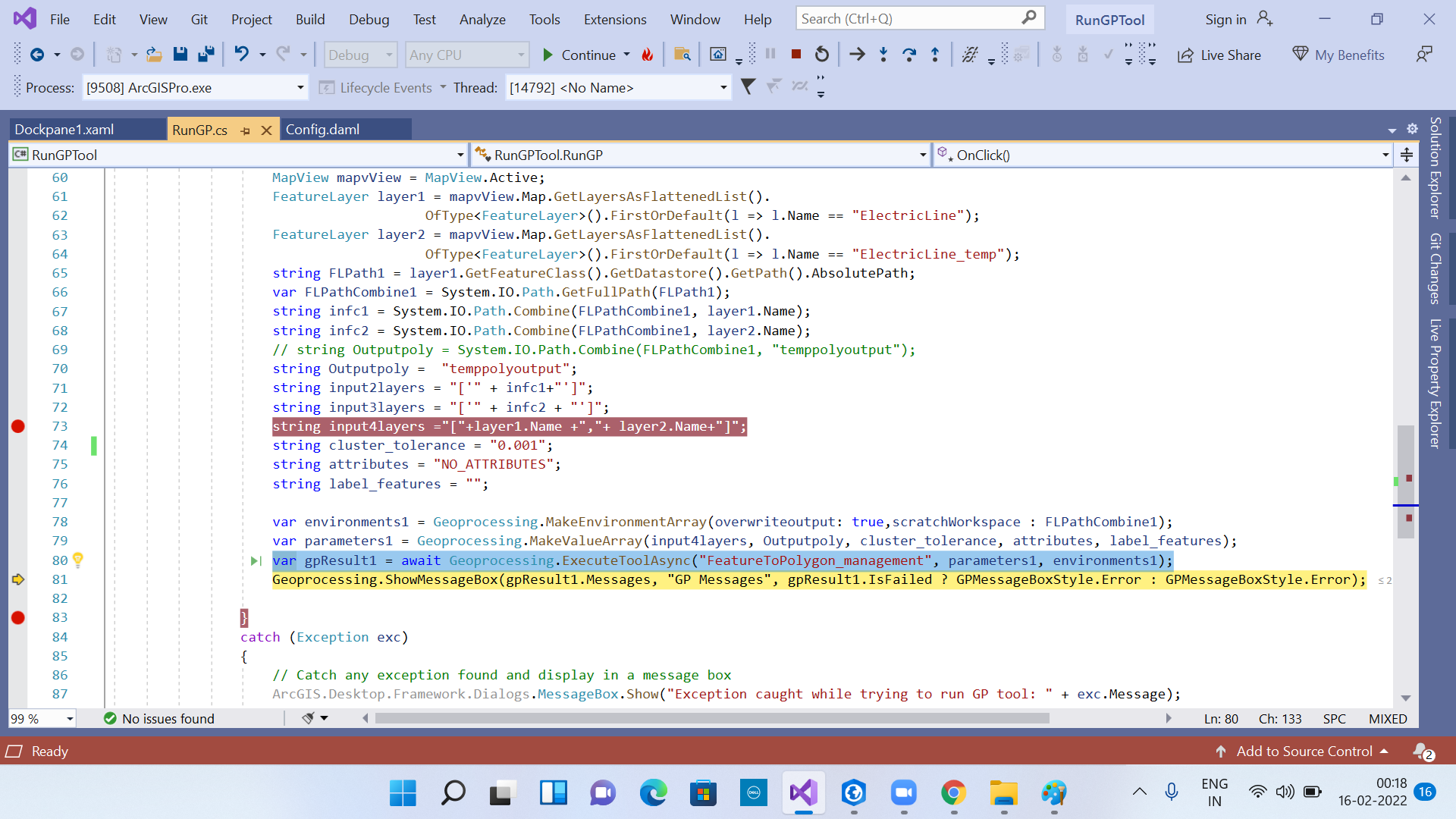Open the OnClick() member dropdown
Screen dimensions: 1456x819
[x=1385, y=155]
